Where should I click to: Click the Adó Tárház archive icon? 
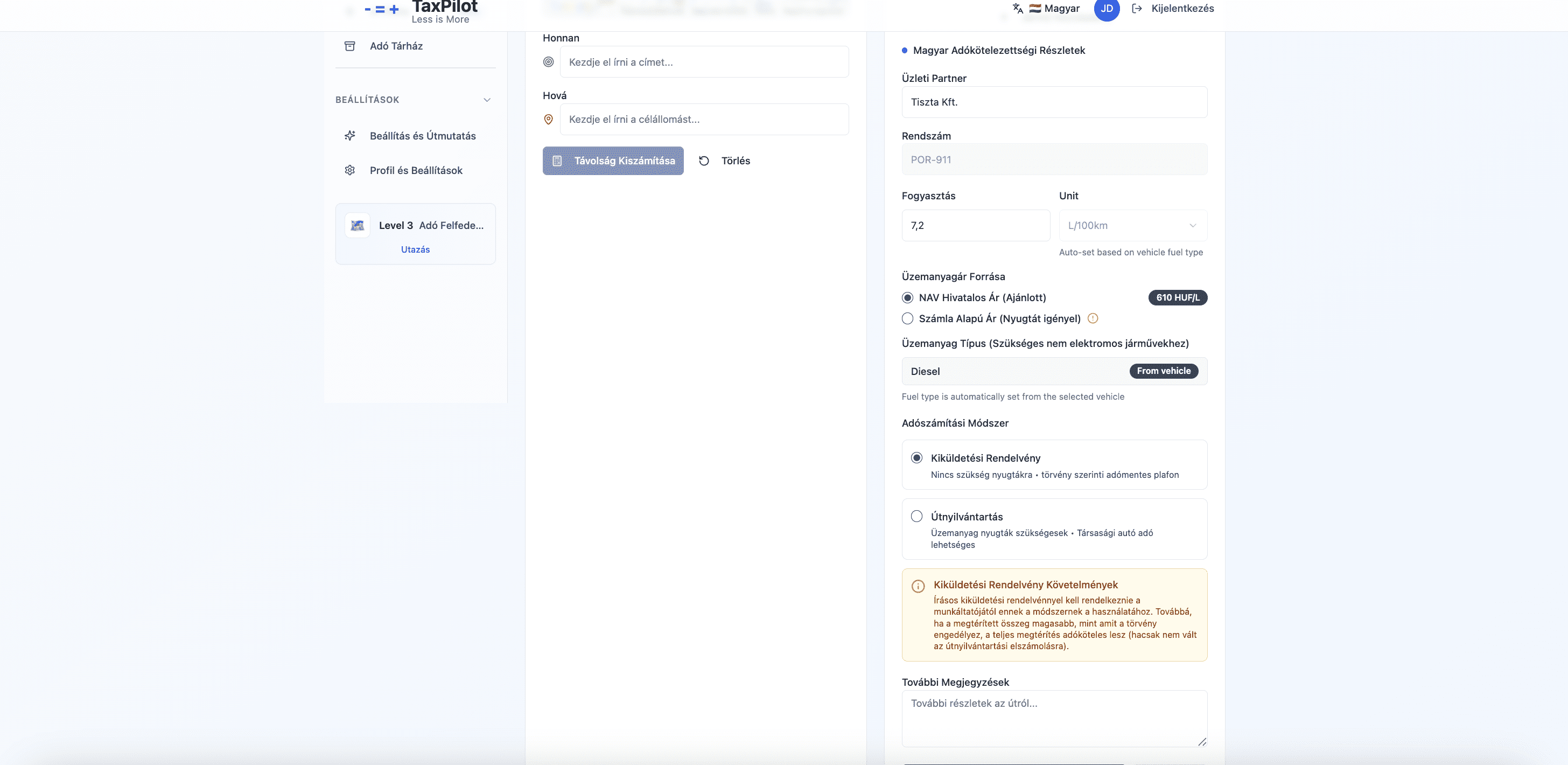pos(349,46)
